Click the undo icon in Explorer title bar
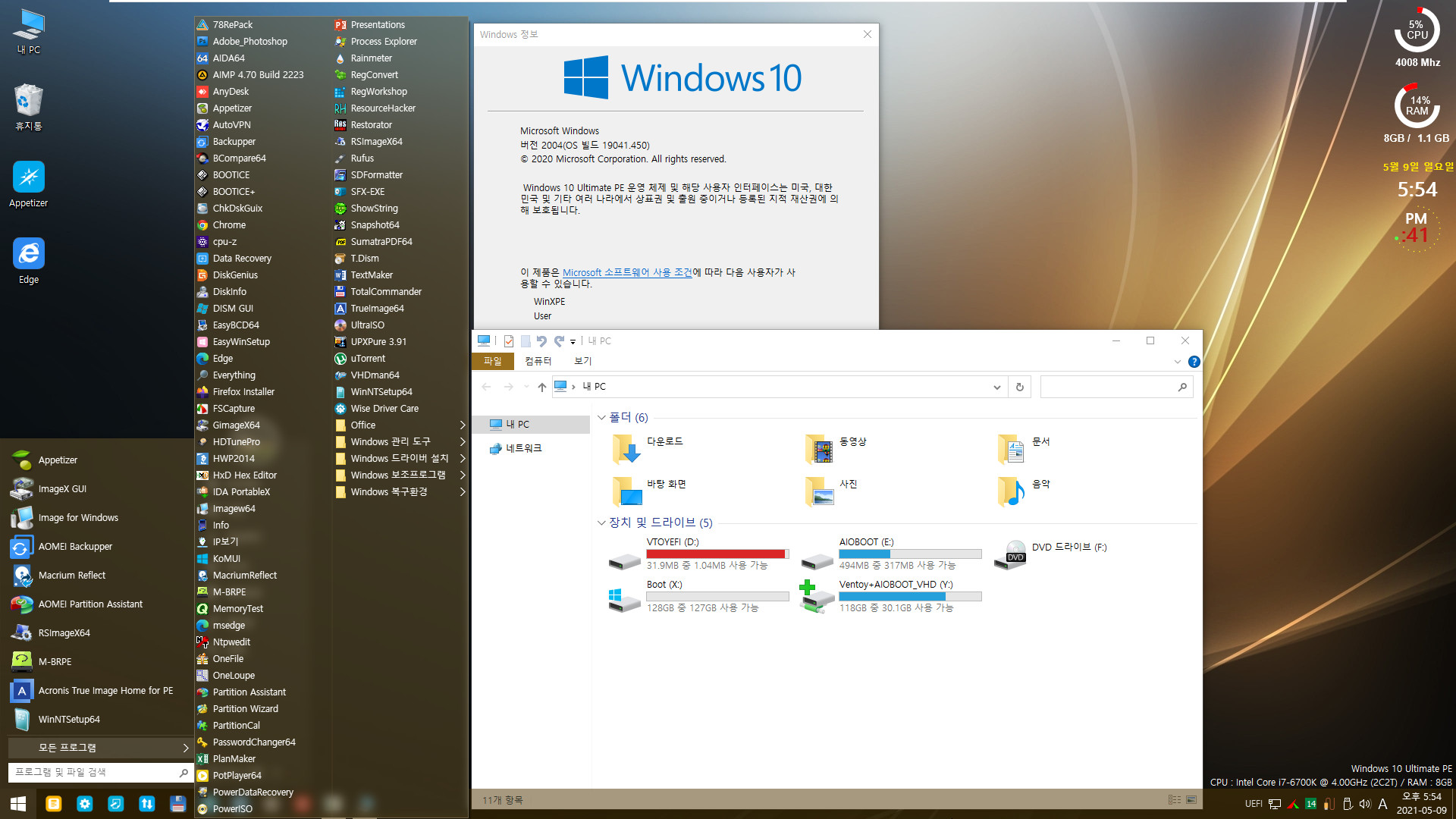The width and height of the screenshot is (1456, 819). pos(541,341)
